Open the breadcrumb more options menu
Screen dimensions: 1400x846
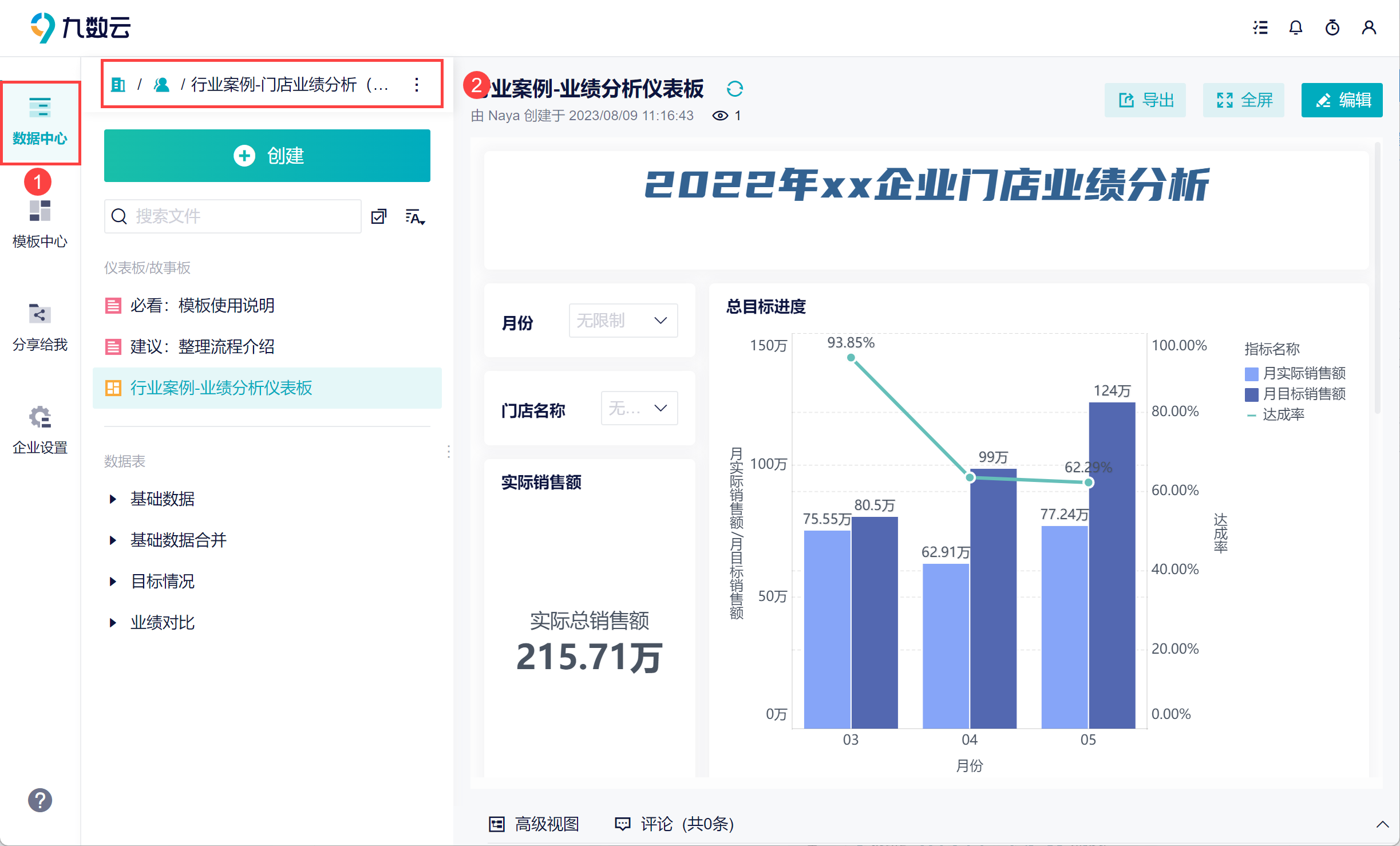click(x=417, y=85)
